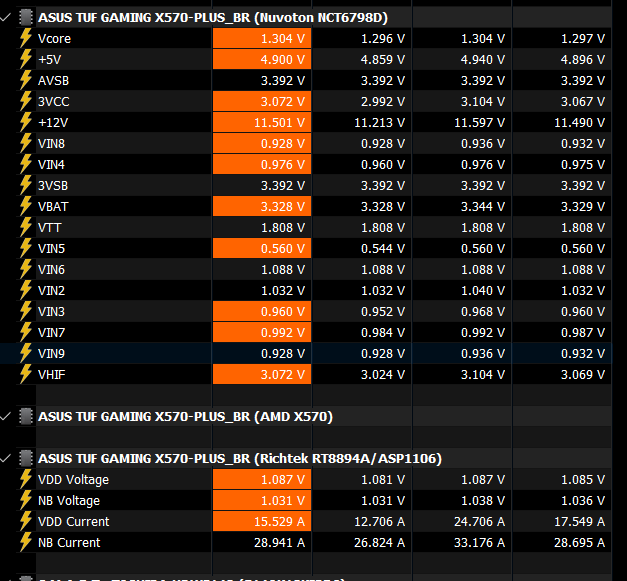Click VIN4 minimum value 0.960 V
Screen dimensions: 627x581
383,164
